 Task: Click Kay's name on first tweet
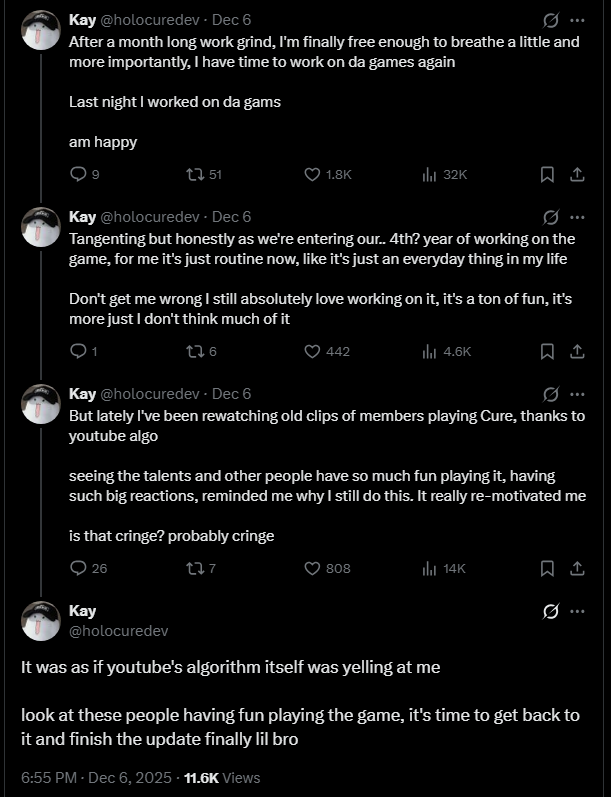pyautogui.click(x=82, y=20)
